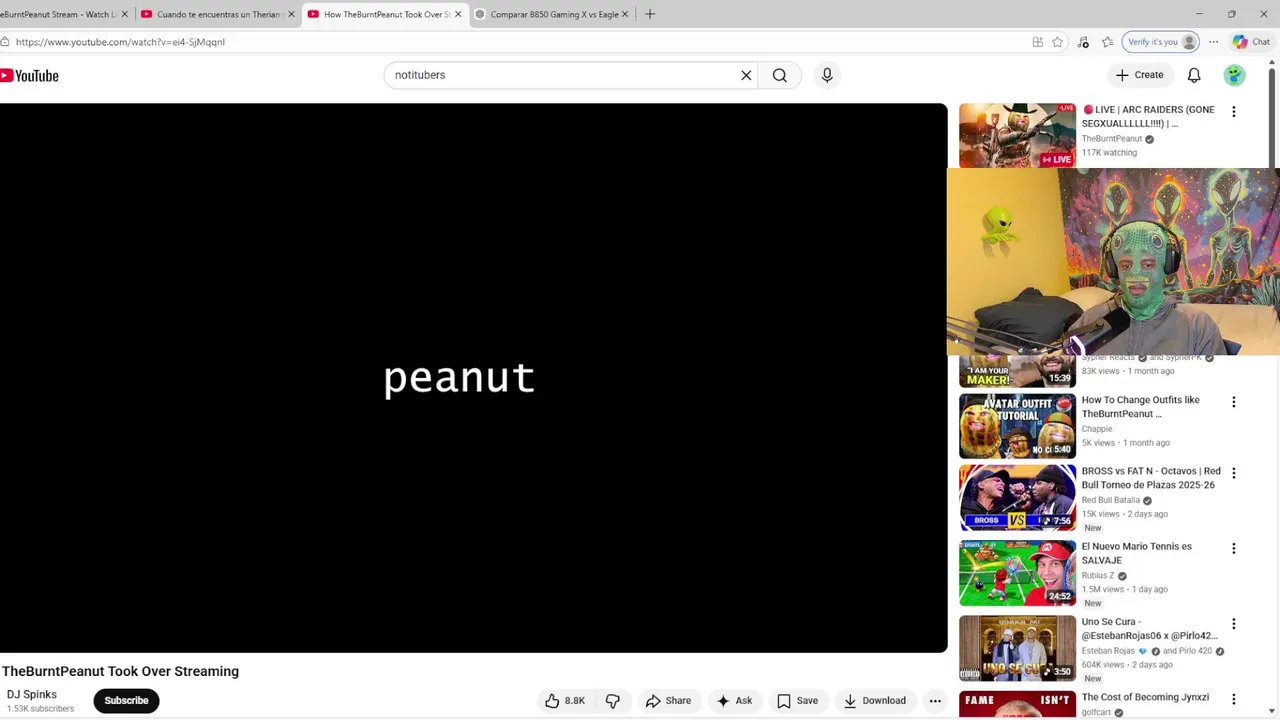Open the browser extensions icon

click(x=1083, y=42)
